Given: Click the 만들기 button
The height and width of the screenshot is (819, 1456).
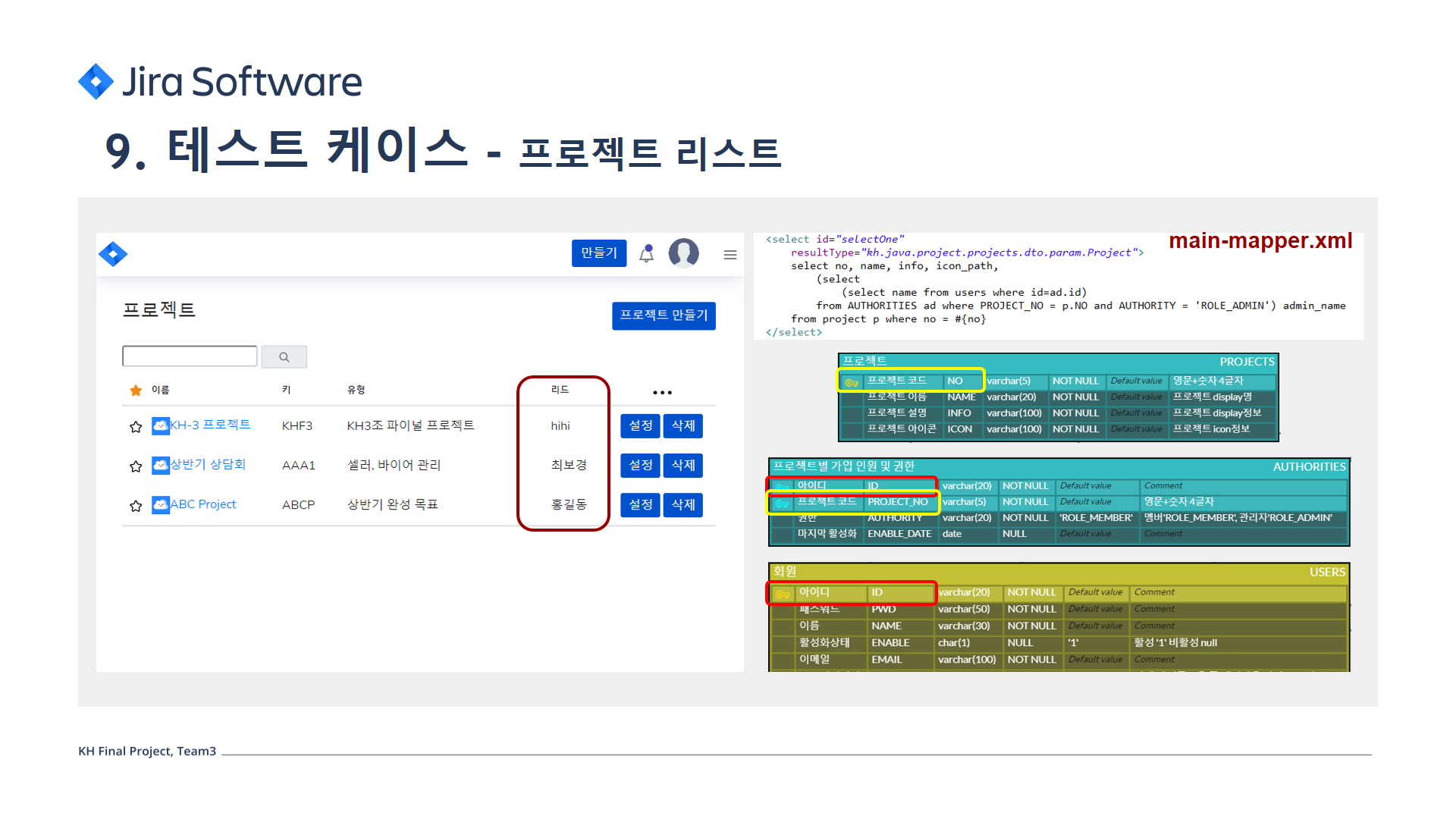Looking at the screenshot, I should (x=599, y=253).
